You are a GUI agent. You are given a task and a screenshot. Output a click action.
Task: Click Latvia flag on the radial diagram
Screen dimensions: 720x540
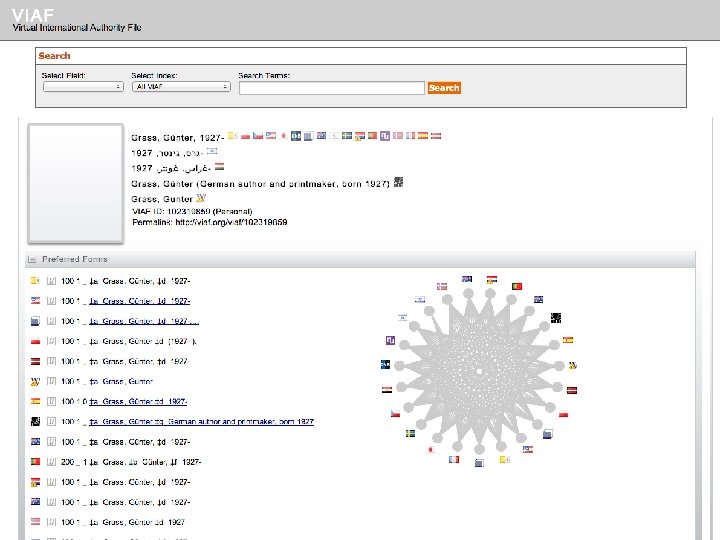572,390
